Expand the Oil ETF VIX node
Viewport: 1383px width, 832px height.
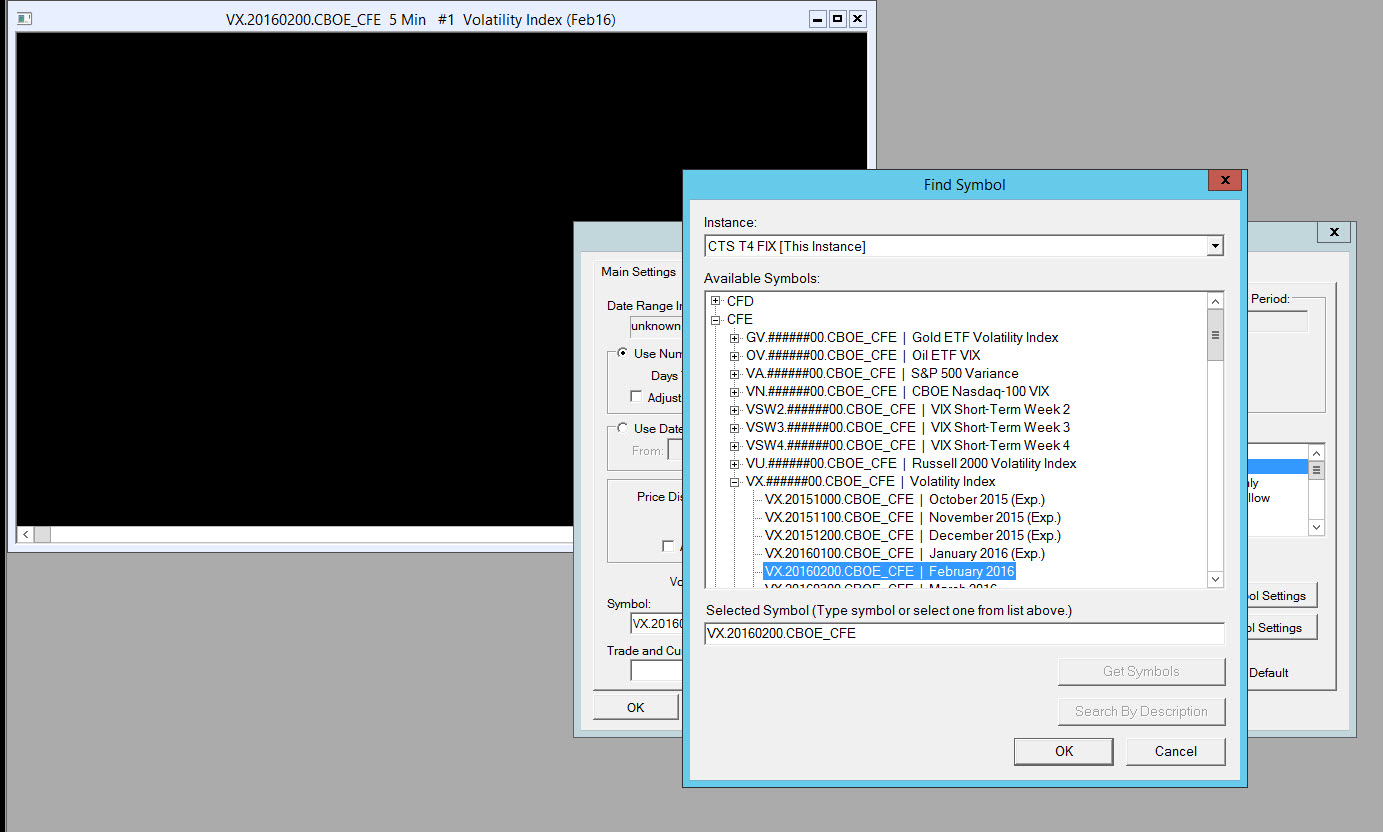pos(735,355)
